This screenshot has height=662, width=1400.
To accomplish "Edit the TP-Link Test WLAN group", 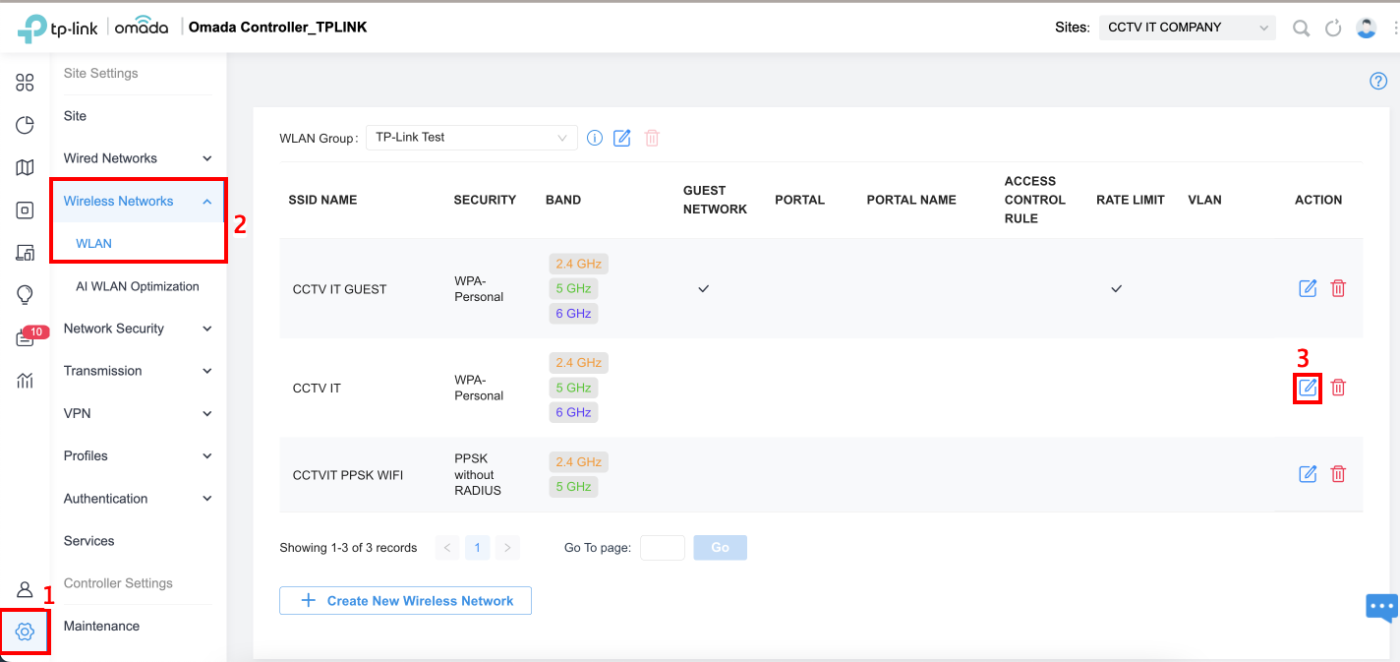I will (x=622, y=138).
